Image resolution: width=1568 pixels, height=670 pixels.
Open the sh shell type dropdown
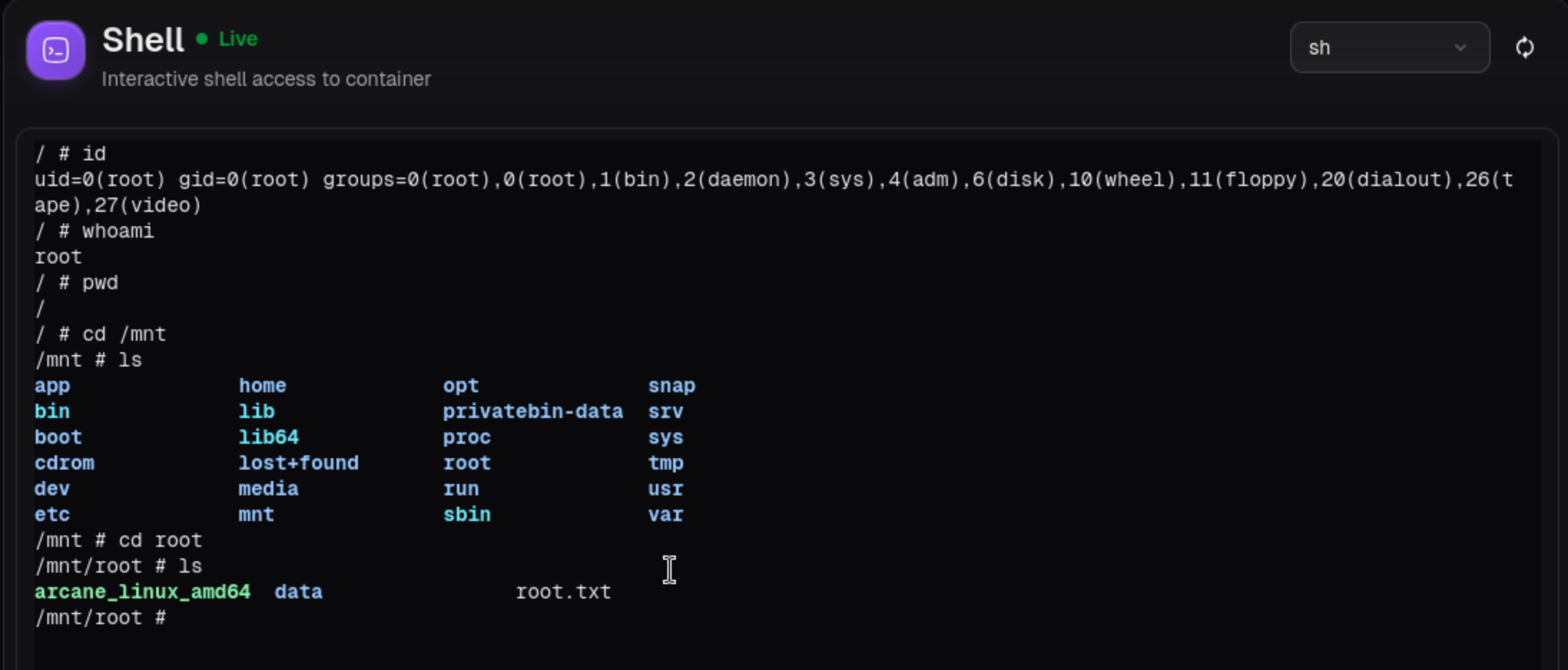tap(1389, 47)
